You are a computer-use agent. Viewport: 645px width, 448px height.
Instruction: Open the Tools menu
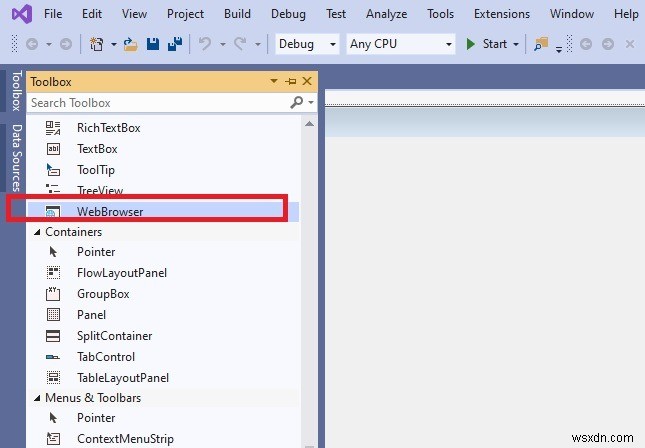[441, 14]
